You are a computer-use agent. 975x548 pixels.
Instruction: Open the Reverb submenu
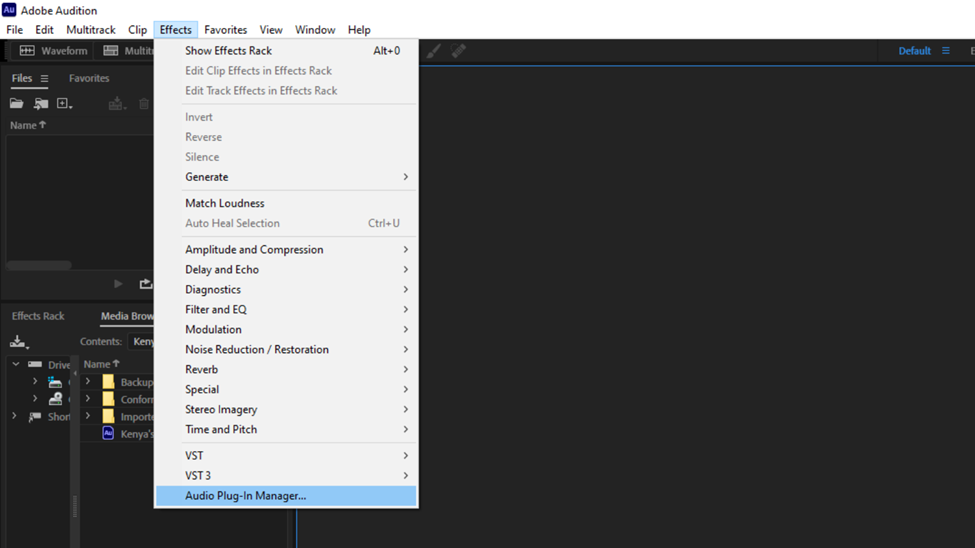(286, 369)
